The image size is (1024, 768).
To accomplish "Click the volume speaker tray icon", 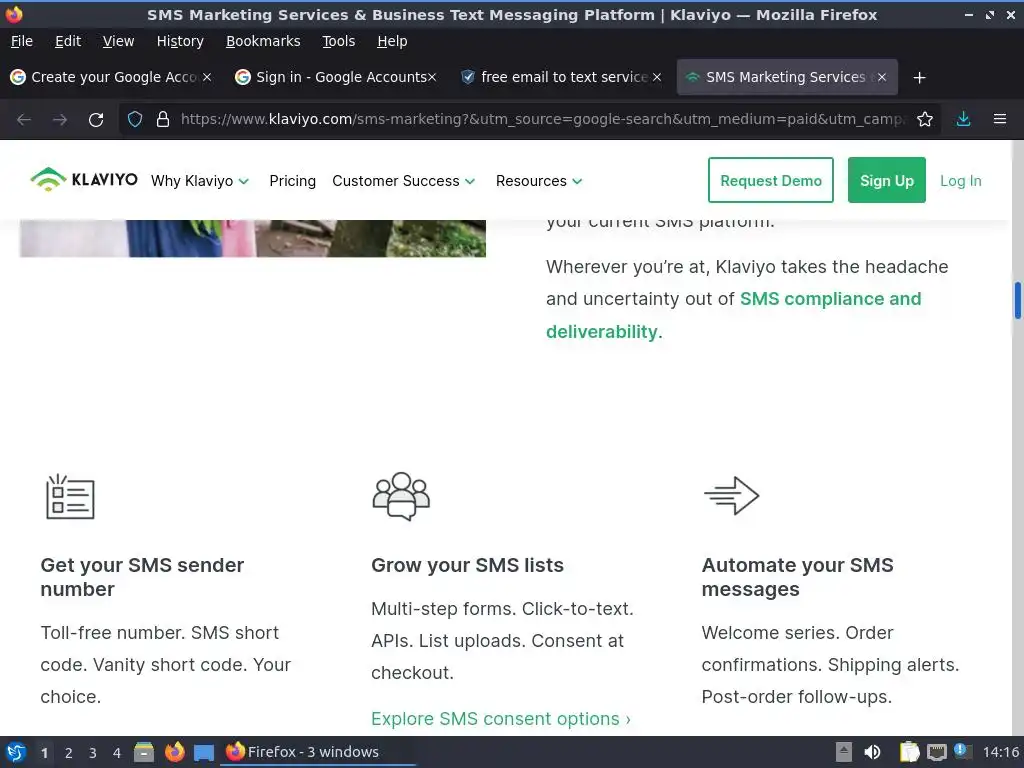I will coord(872,752).
